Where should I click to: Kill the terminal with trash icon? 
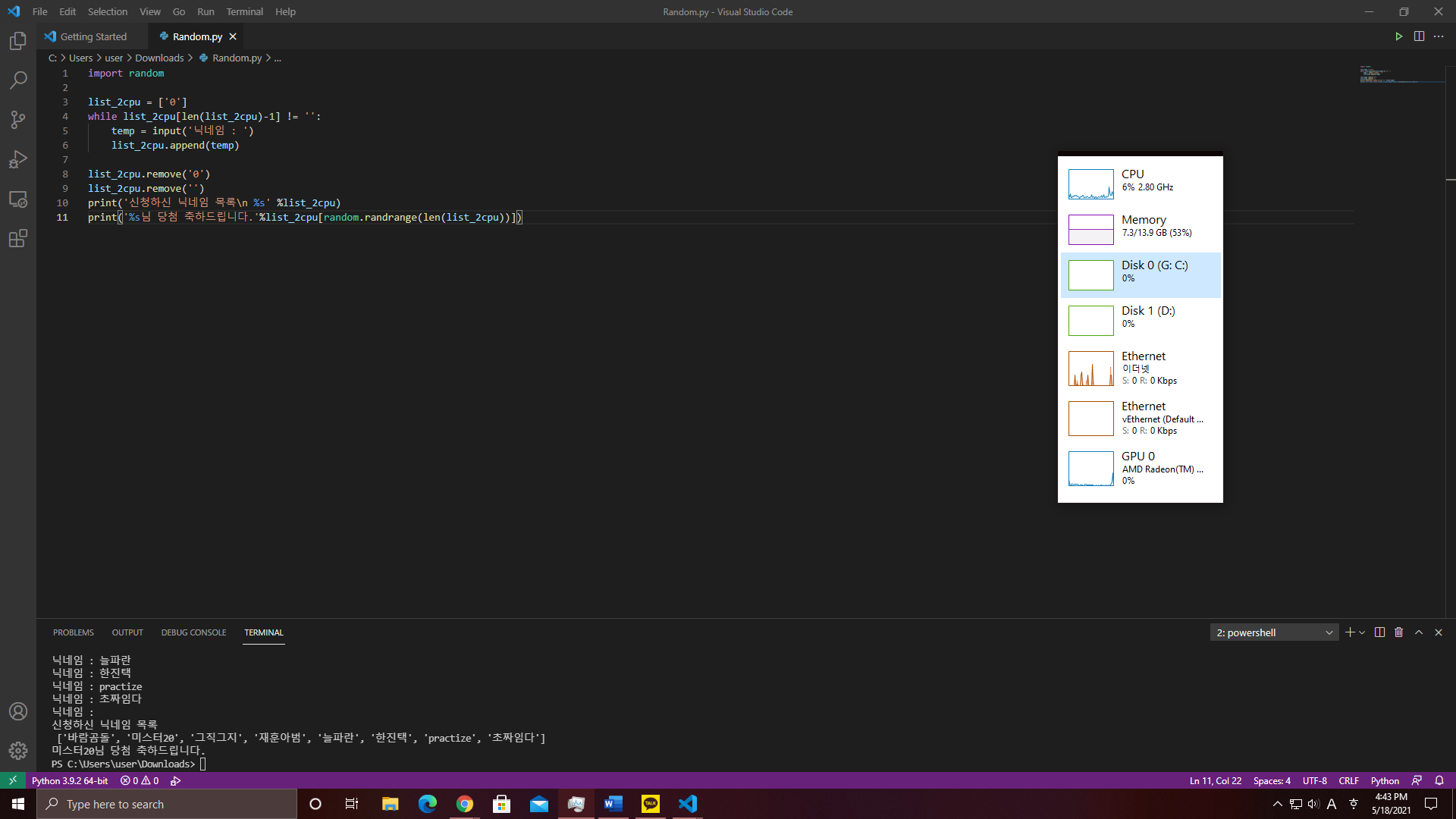pyautogui.click(x=1399, y=632)
